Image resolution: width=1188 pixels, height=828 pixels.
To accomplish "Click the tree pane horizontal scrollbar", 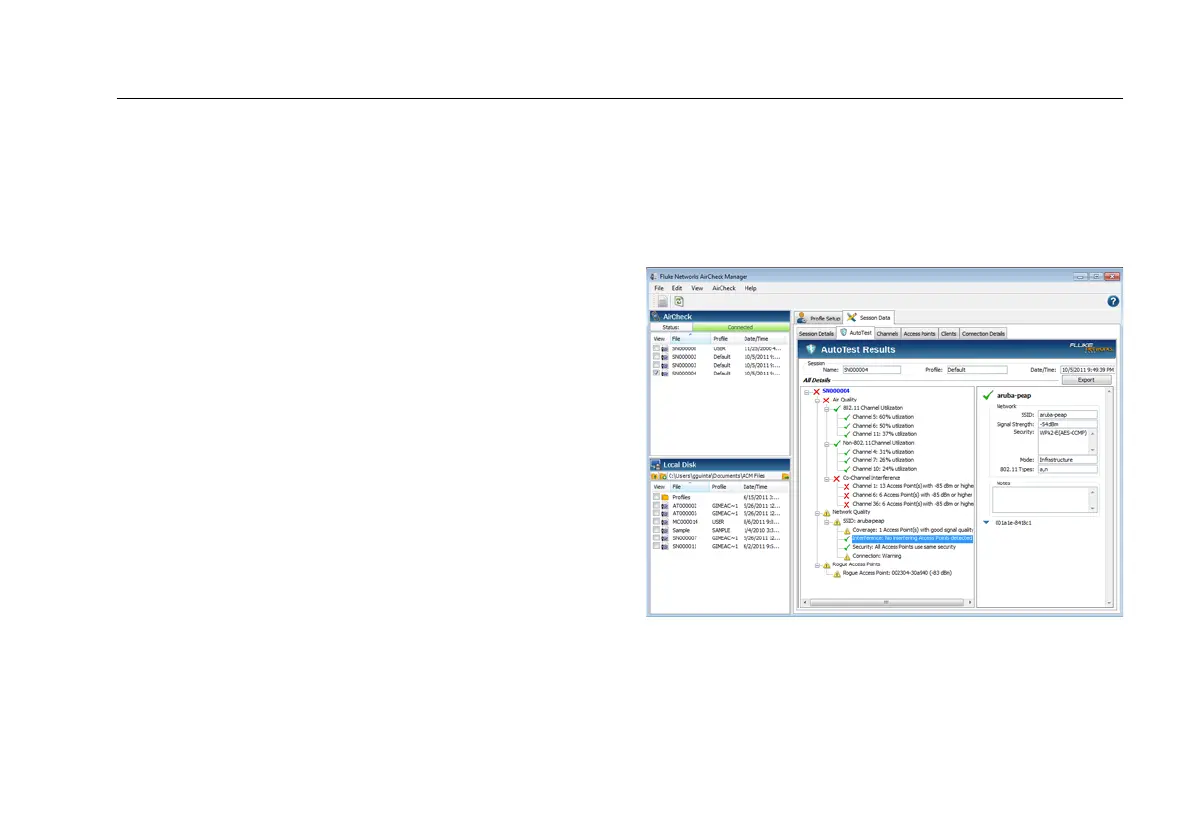I will 886,603.
